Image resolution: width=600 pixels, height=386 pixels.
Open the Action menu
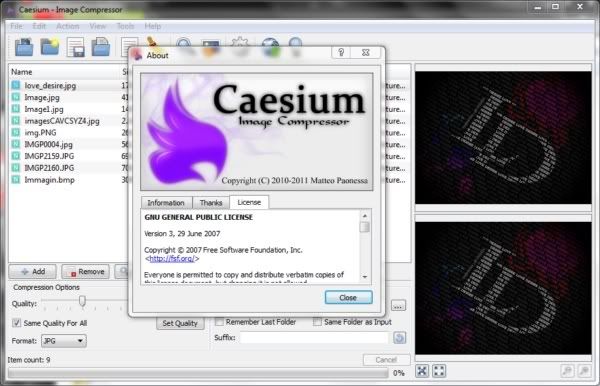(68, 26)
